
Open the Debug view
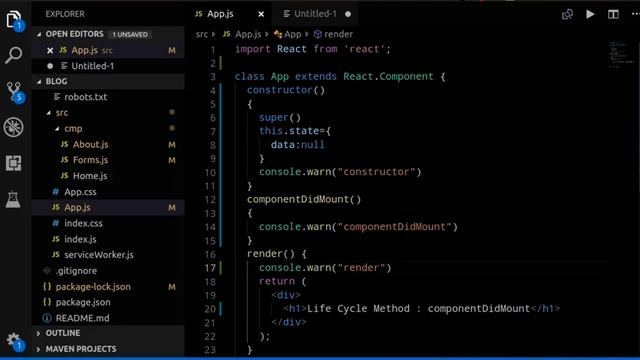[13, 127]
